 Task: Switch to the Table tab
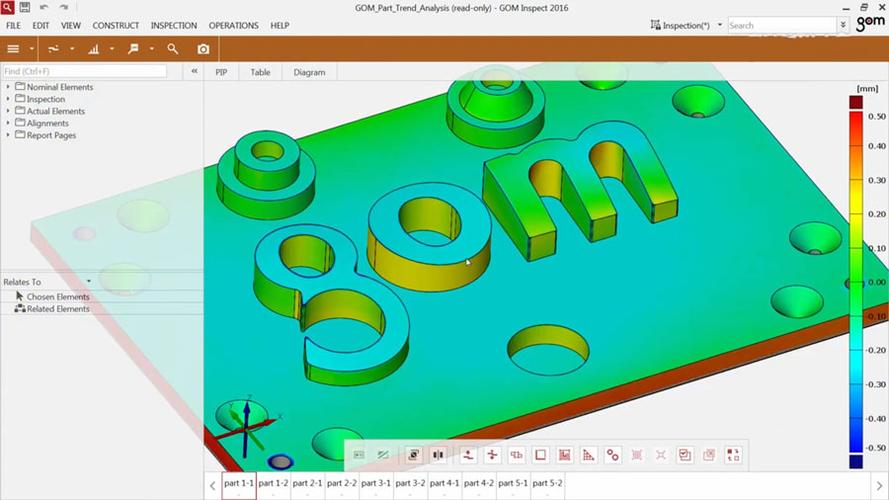260,73
